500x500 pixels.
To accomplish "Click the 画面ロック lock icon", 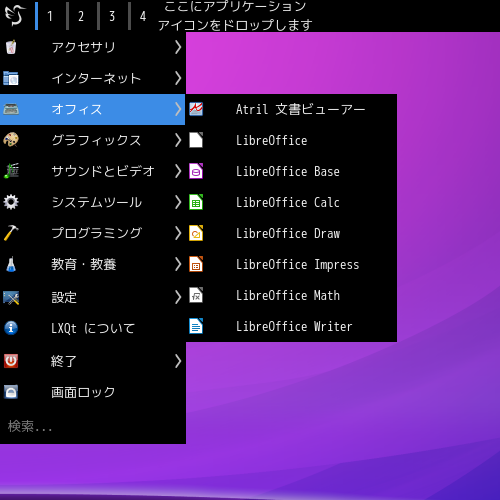I will [11, 392].
